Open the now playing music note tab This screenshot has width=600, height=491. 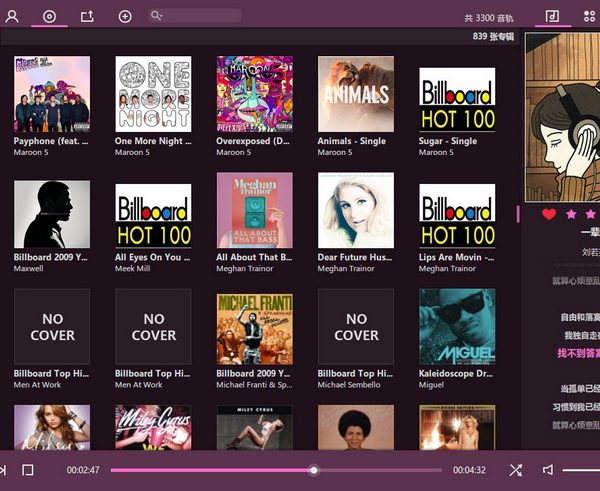click(551, 16)
